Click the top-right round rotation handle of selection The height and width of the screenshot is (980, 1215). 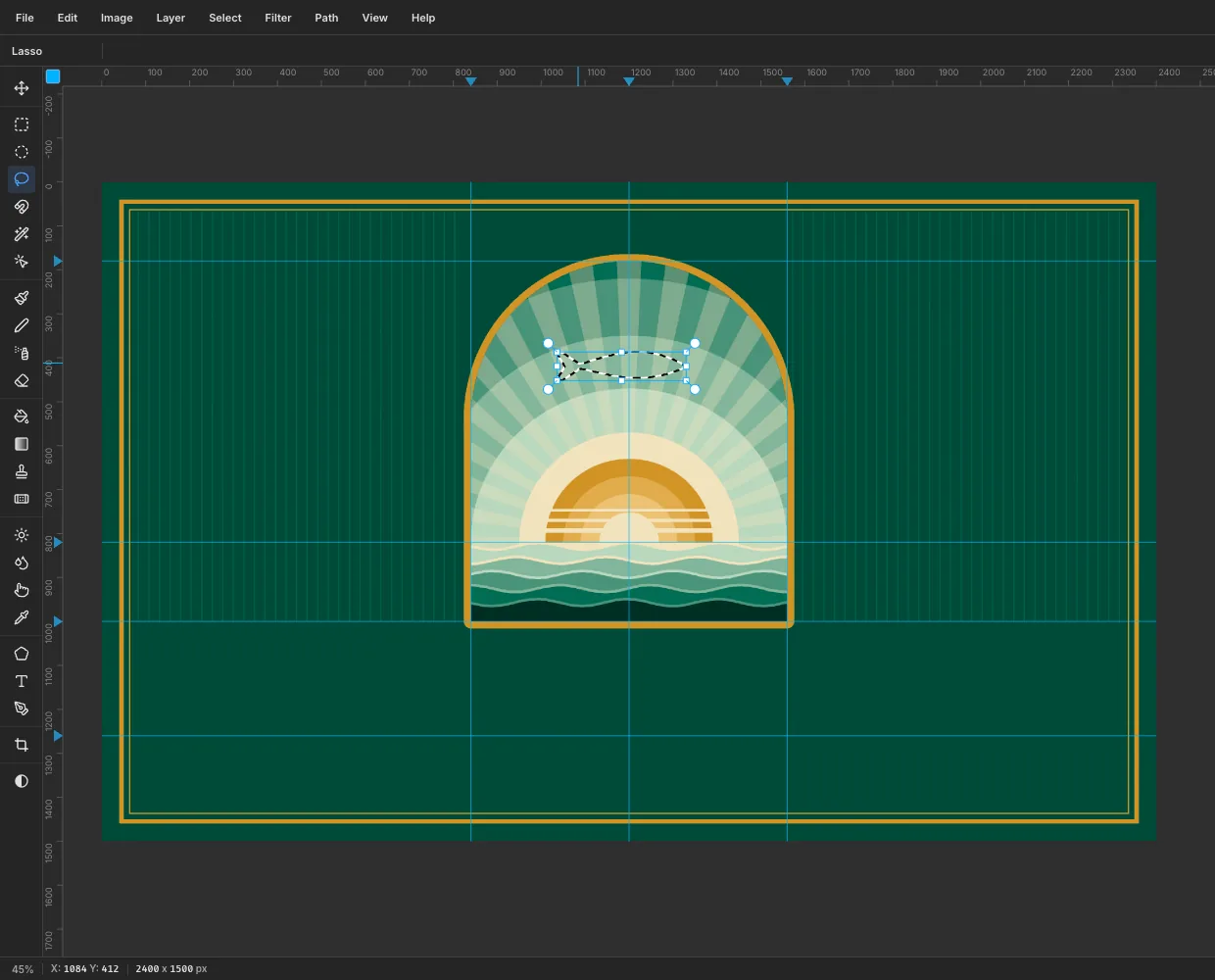tap(695, 343)
